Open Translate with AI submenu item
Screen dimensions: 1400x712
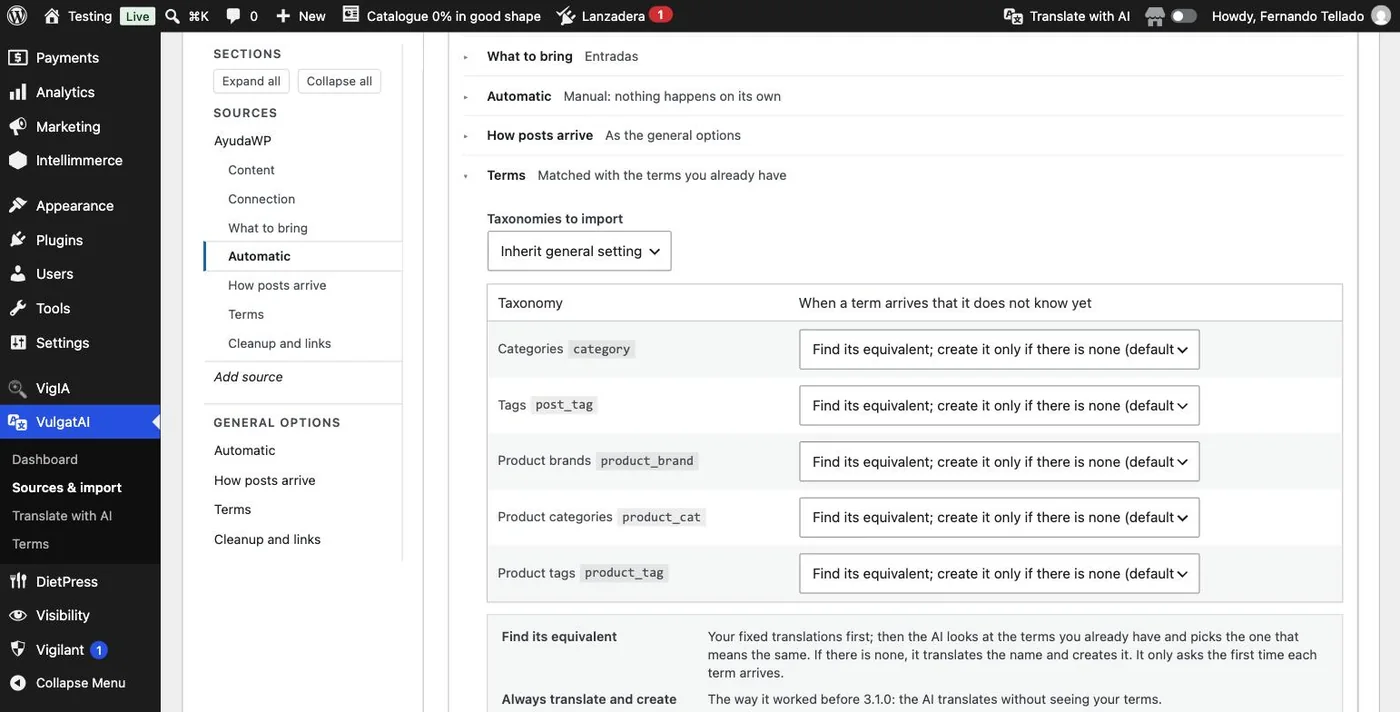(x=62, y=516)
